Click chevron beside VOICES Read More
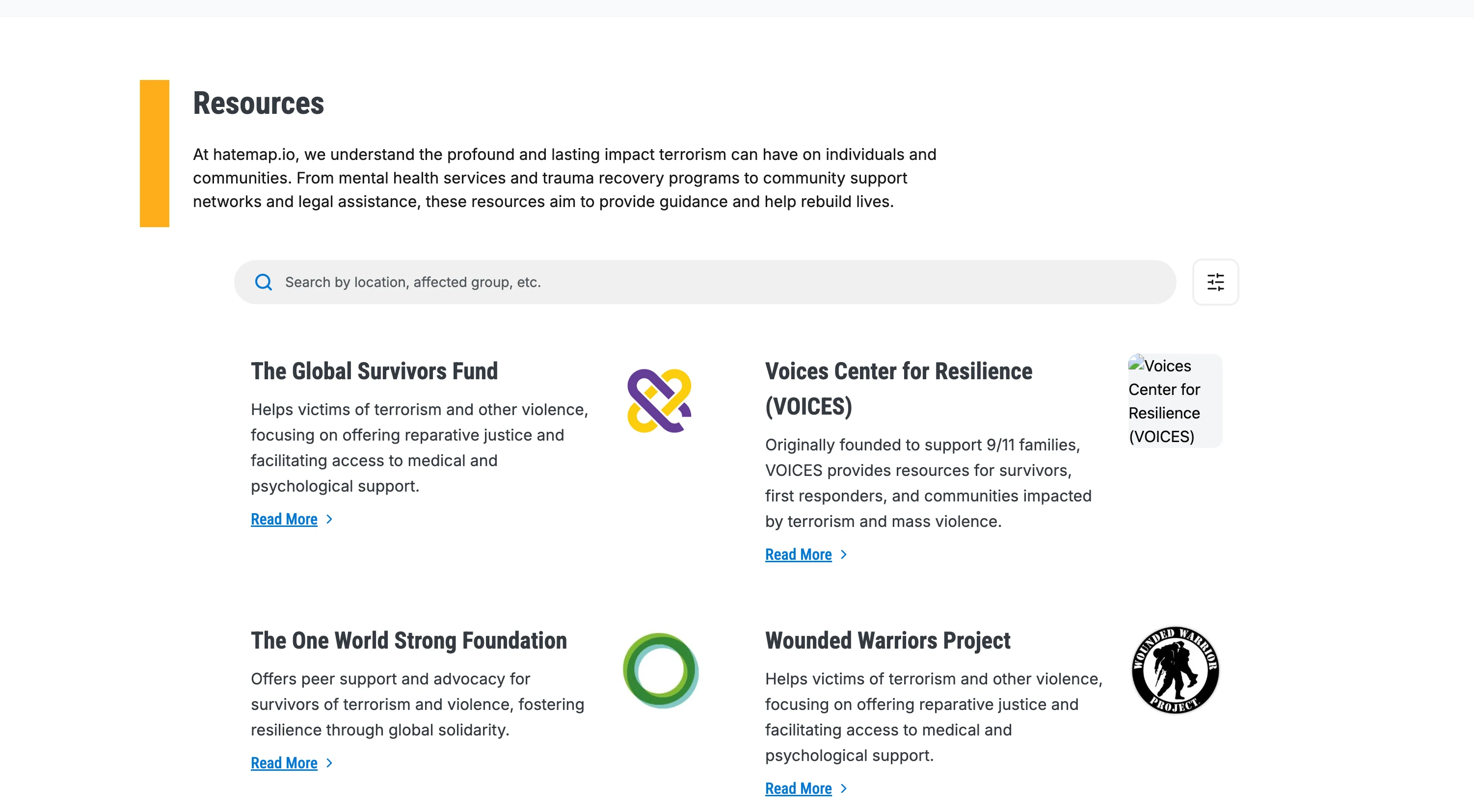The width and height of the screenshot is (1474, 812). pyautogui.click(x=844, y=555)
